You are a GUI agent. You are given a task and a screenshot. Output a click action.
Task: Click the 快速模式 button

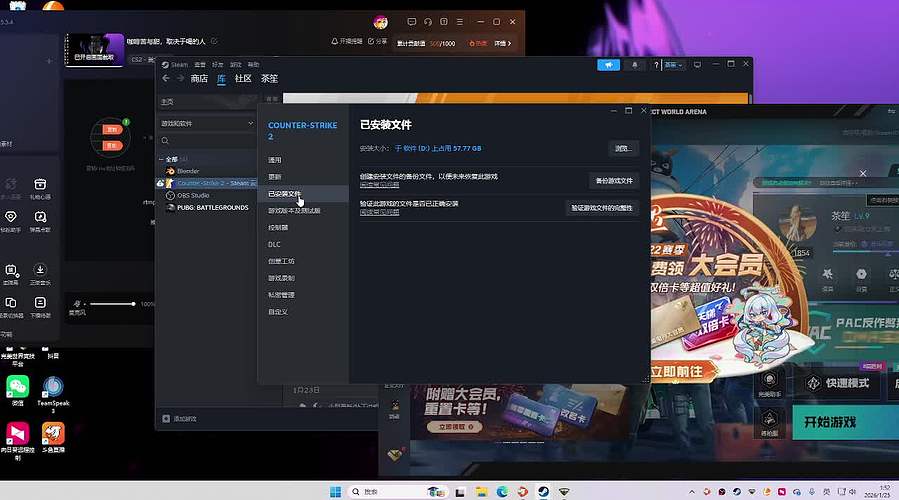pyautogui.click(x=838, y=383)
